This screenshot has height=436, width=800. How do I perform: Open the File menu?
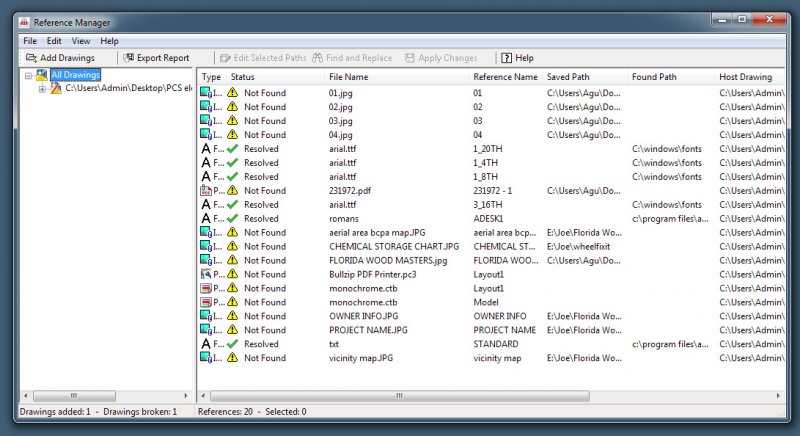point(30,41)
